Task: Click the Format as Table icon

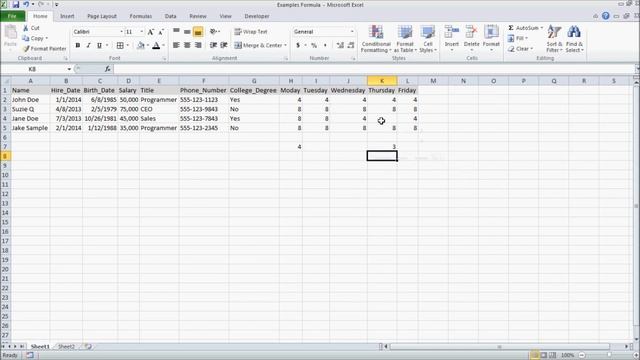Action: [405, 32]
